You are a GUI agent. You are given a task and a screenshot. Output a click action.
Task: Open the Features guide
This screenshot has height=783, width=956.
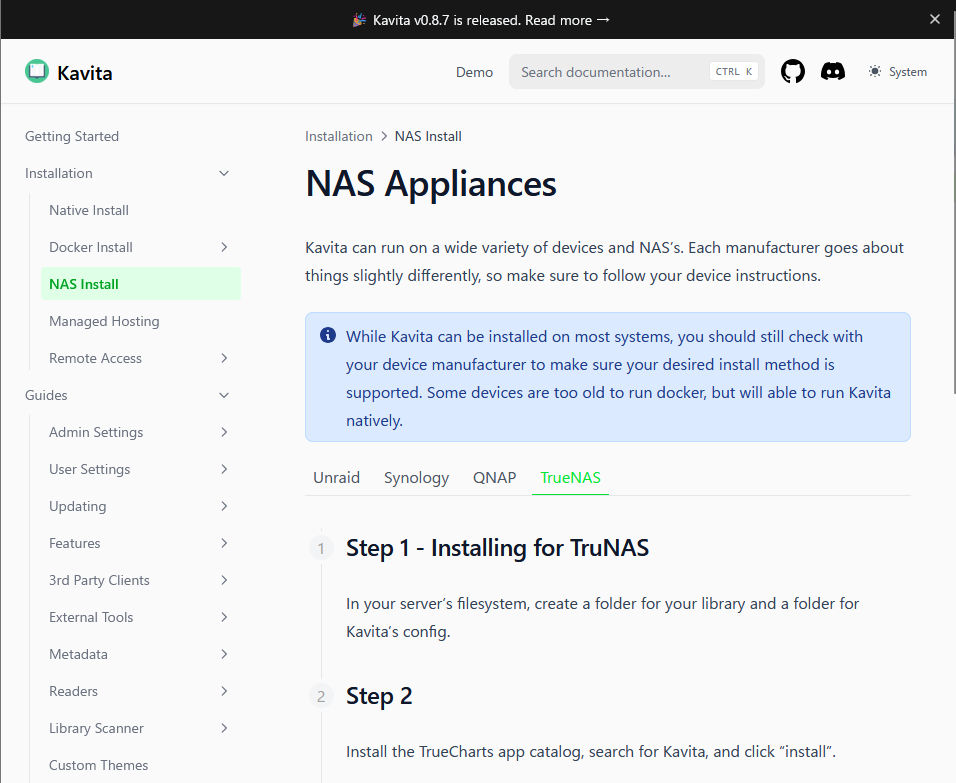(74, 543)
